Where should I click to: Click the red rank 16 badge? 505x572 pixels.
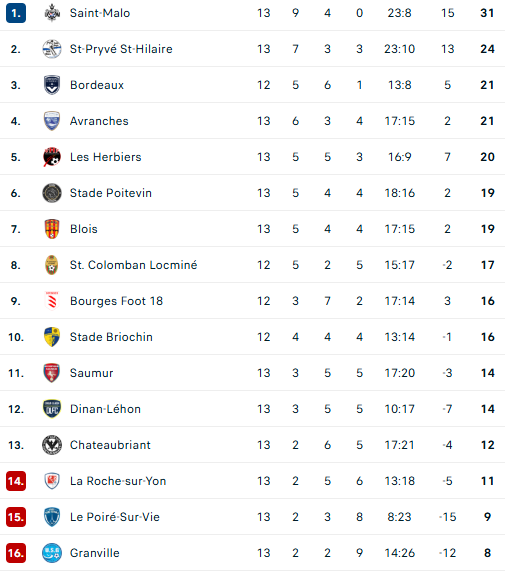point(16,553)
